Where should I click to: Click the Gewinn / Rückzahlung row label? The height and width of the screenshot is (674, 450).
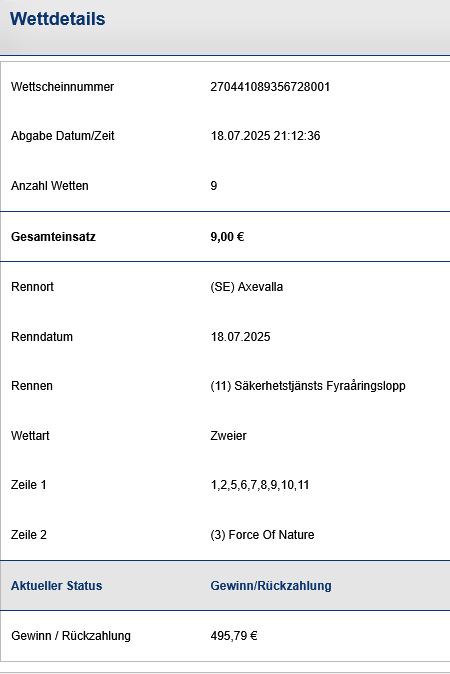(71, 636)
